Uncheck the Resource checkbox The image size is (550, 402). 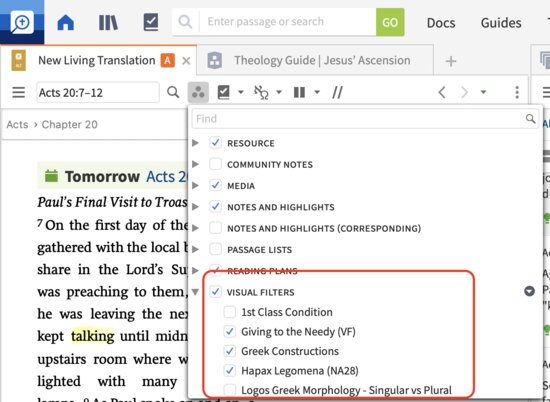[x=215, y=143]
